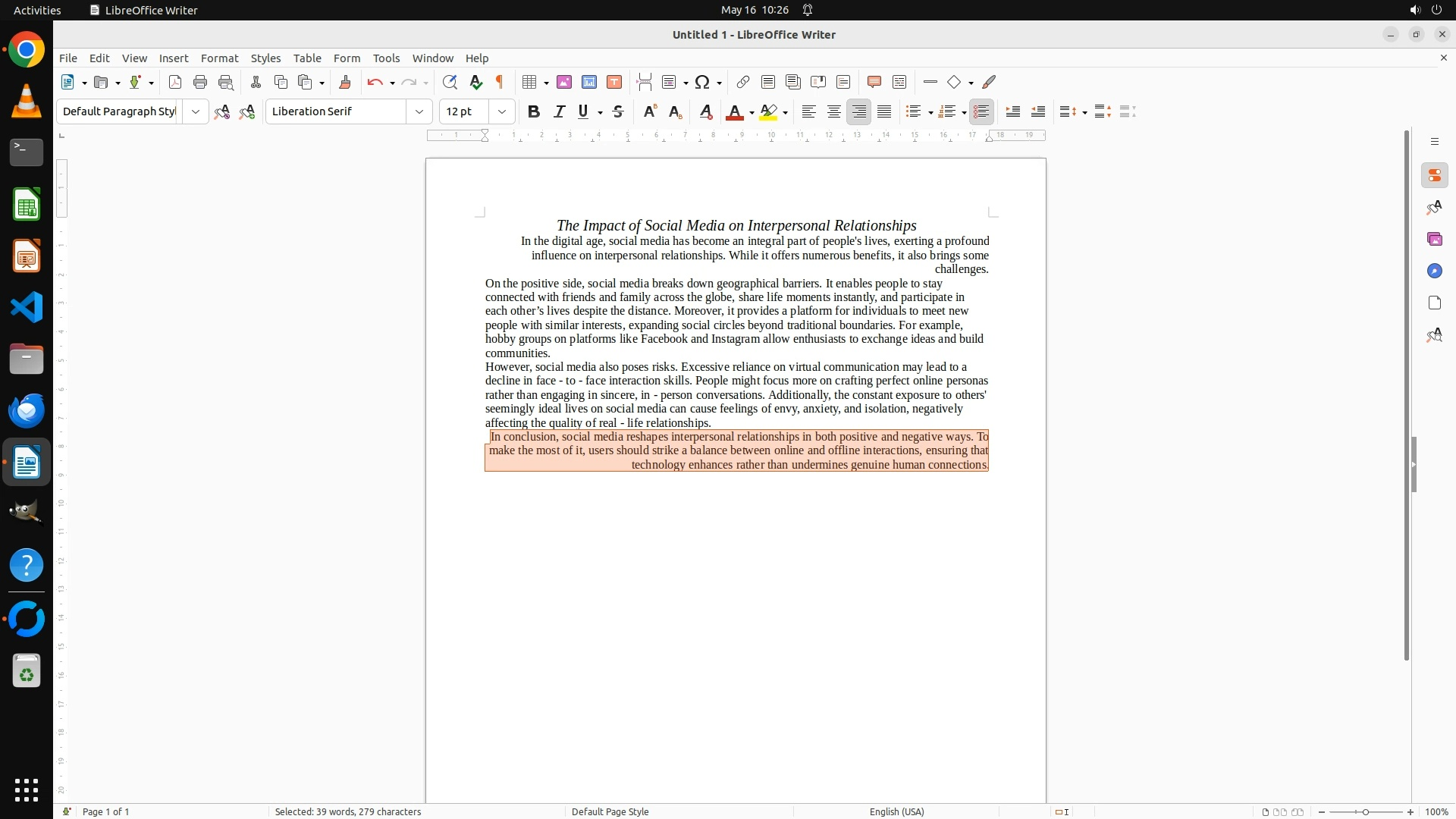1456x819 pixels.
Task: Click the Clone Formatting paintbrush icon
Action: [x=344, y=82]
